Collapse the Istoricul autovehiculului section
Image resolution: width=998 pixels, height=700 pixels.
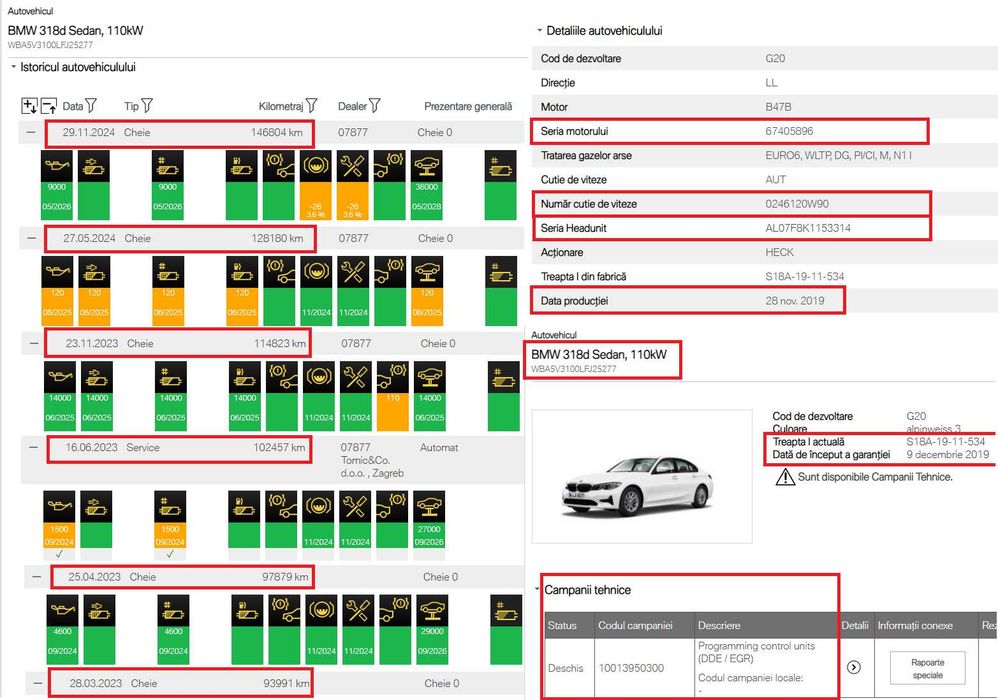(13, 67)
